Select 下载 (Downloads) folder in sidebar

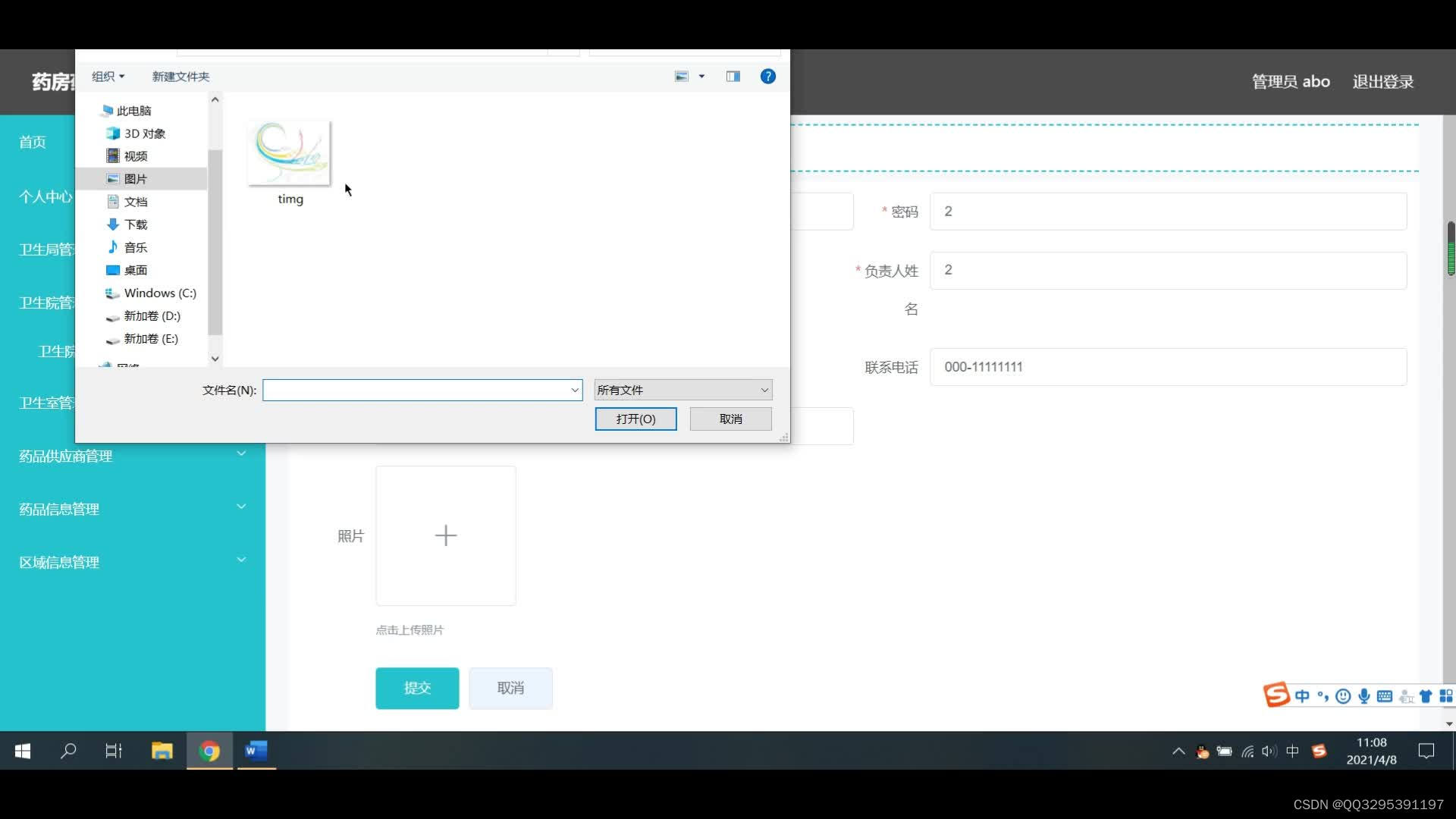[135, 224]
